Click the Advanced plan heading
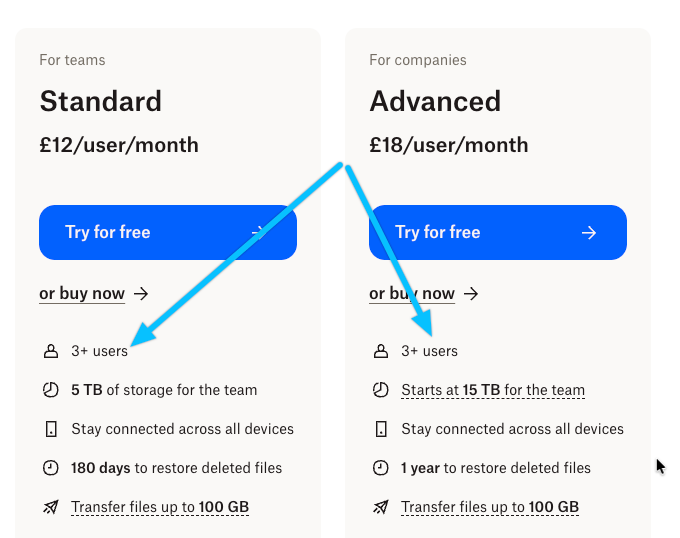This screenshot has width=680, height=538. (x=435, y=102)
